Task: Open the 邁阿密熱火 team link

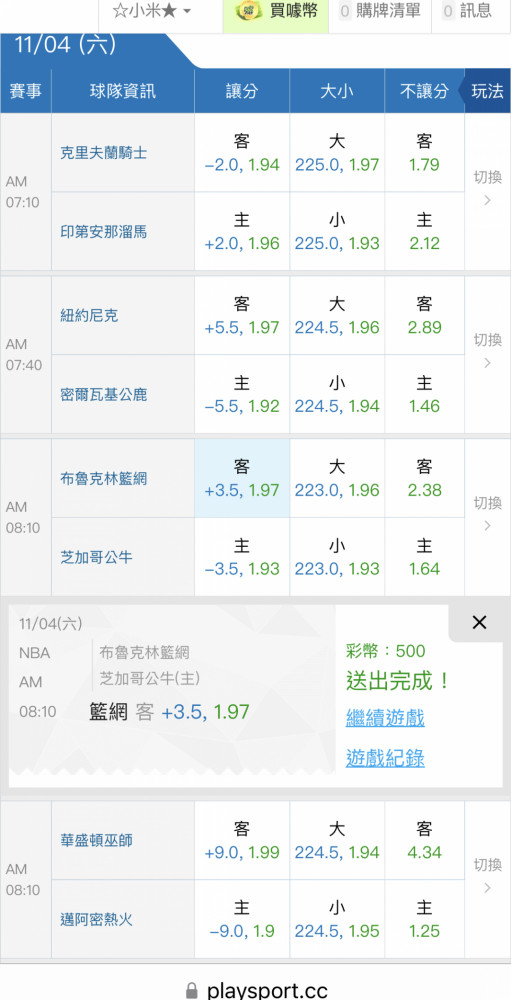Action: pyautogui.click(x=96, y=919)
